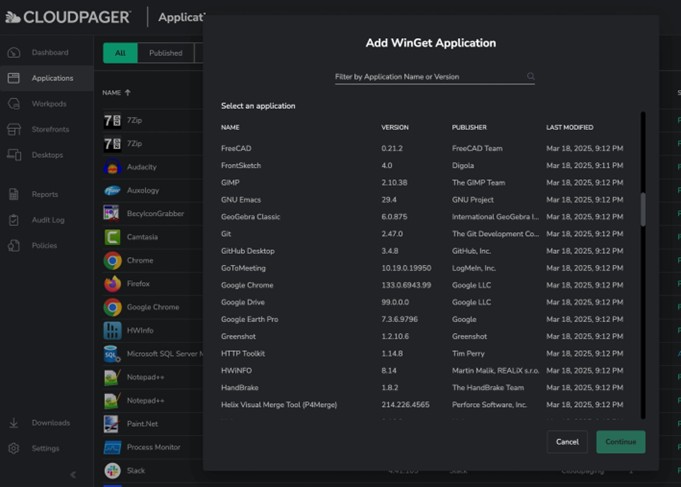Select the GitHub Desktop row
The width and height of the screenshot is (681, 487).
247,251
